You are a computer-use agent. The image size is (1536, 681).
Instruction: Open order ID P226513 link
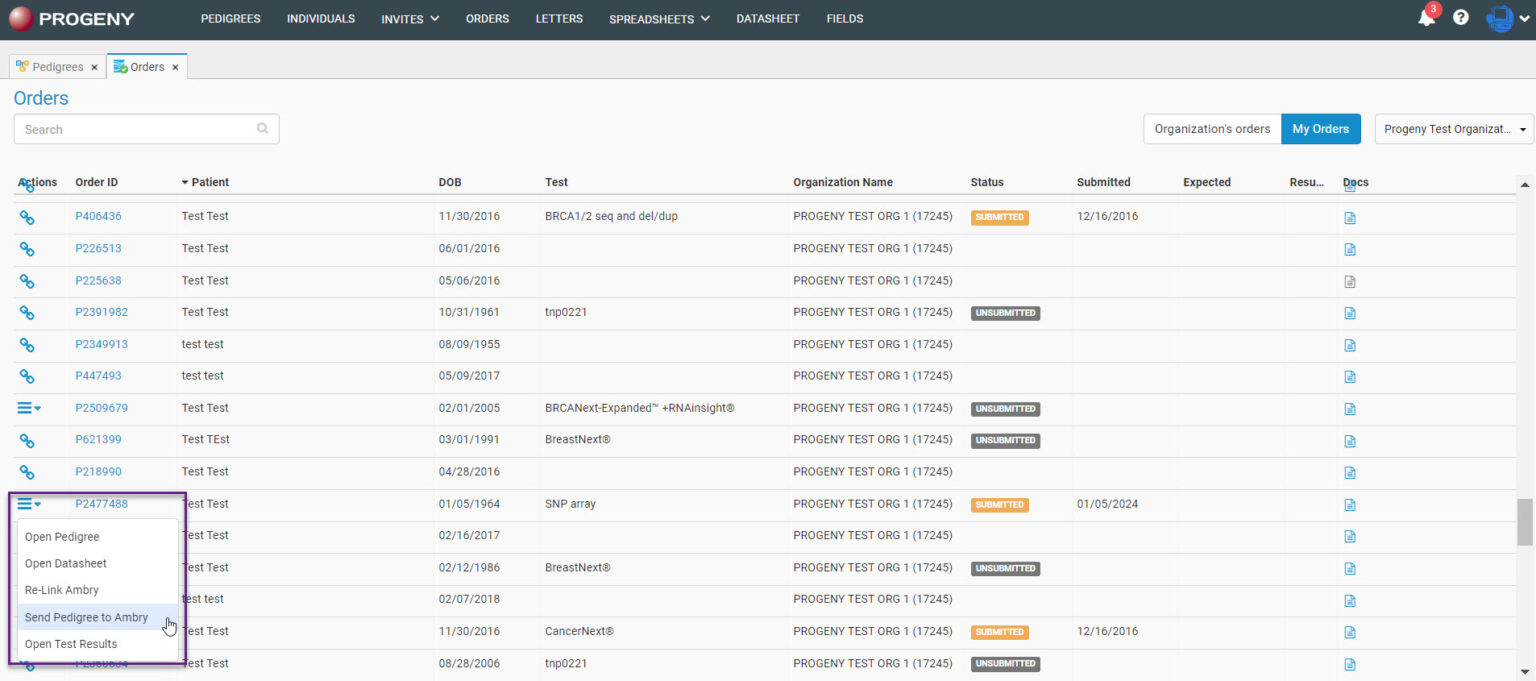(x=98, y=249)
